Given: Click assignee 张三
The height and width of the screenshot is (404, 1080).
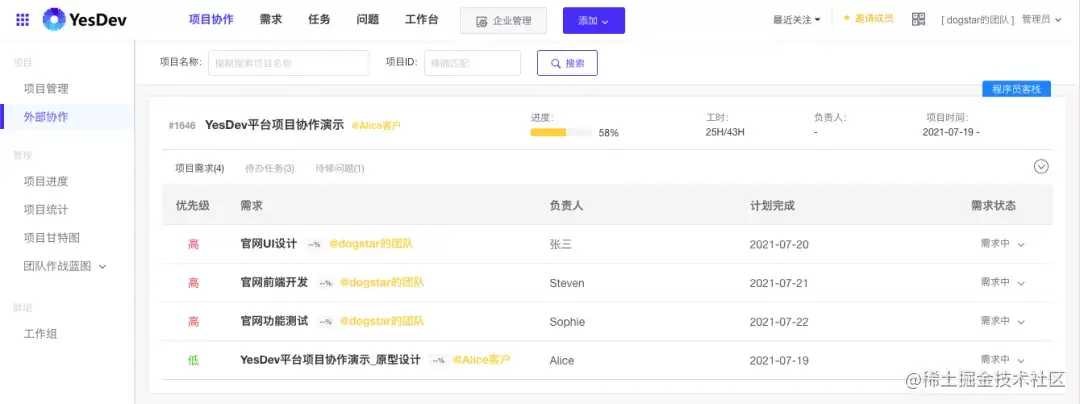Looking at the screenshot, I should [561, 244].
